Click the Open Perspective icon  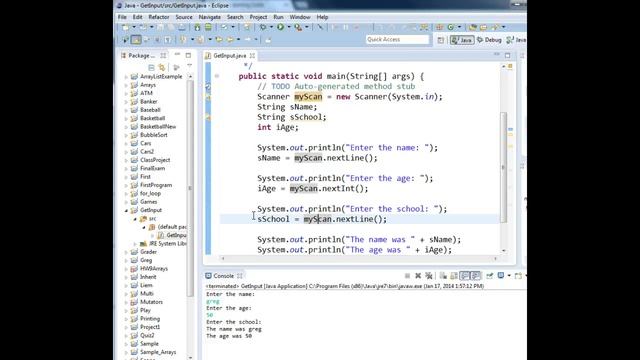[440, 40]
